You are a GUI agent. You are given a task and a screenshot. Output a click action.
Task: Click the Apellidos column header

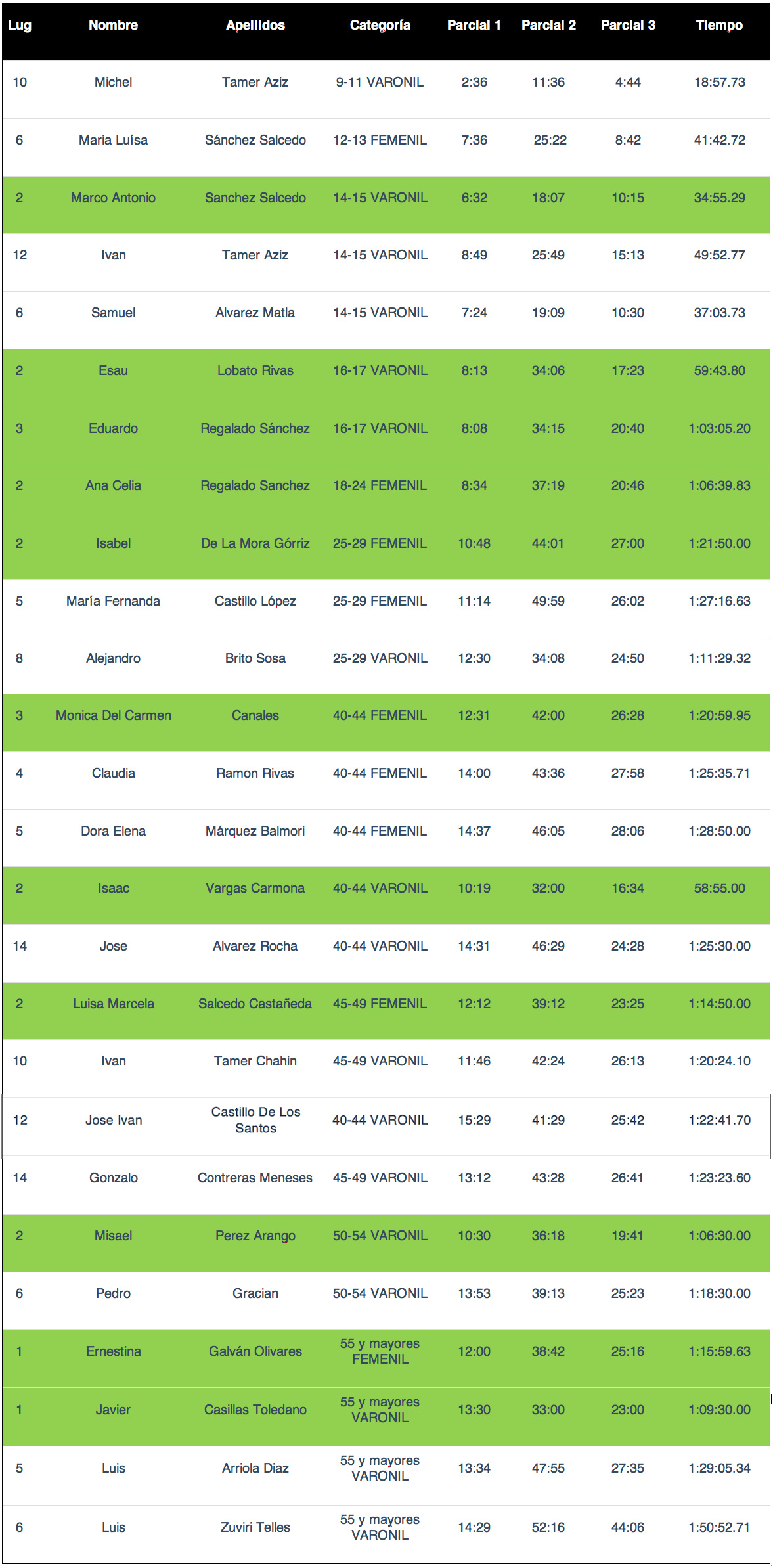click(x=255, y=26)
